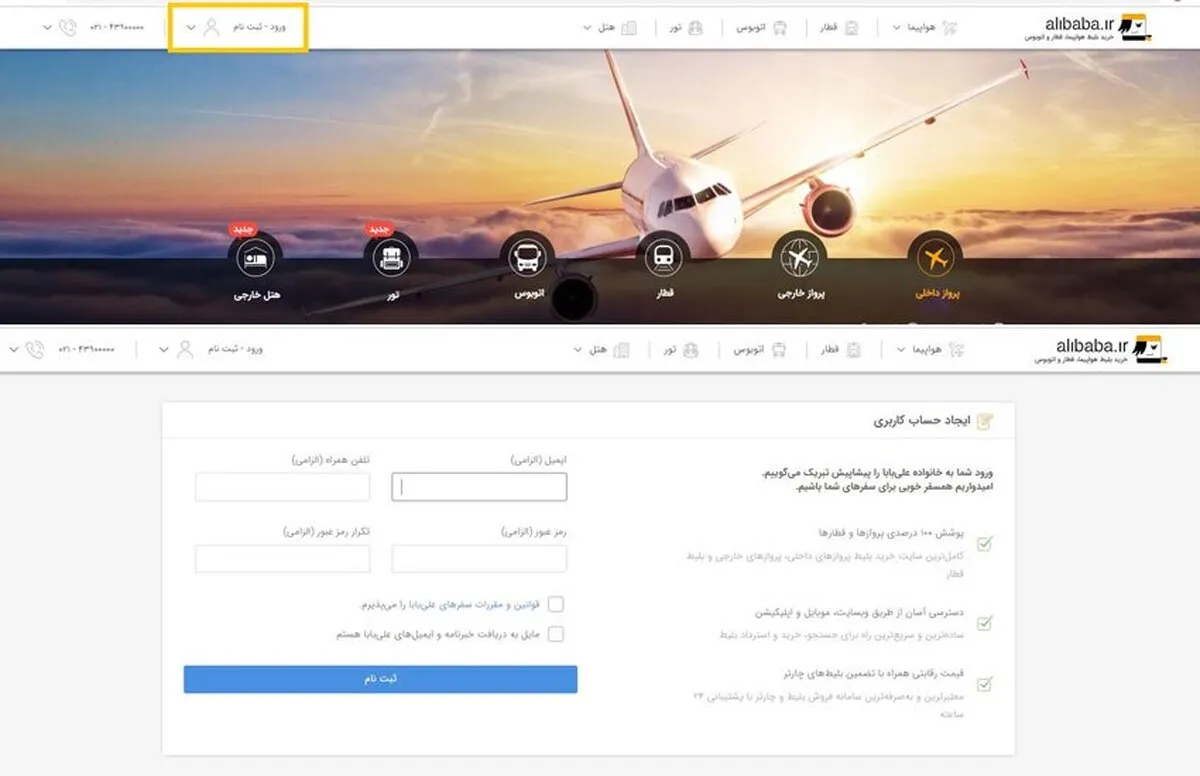This screenshot has width=1200, height=776.
Task: Click the mobile phone (تلفن همراه) field
Action: pyautogui.click(x=282, y=487)
